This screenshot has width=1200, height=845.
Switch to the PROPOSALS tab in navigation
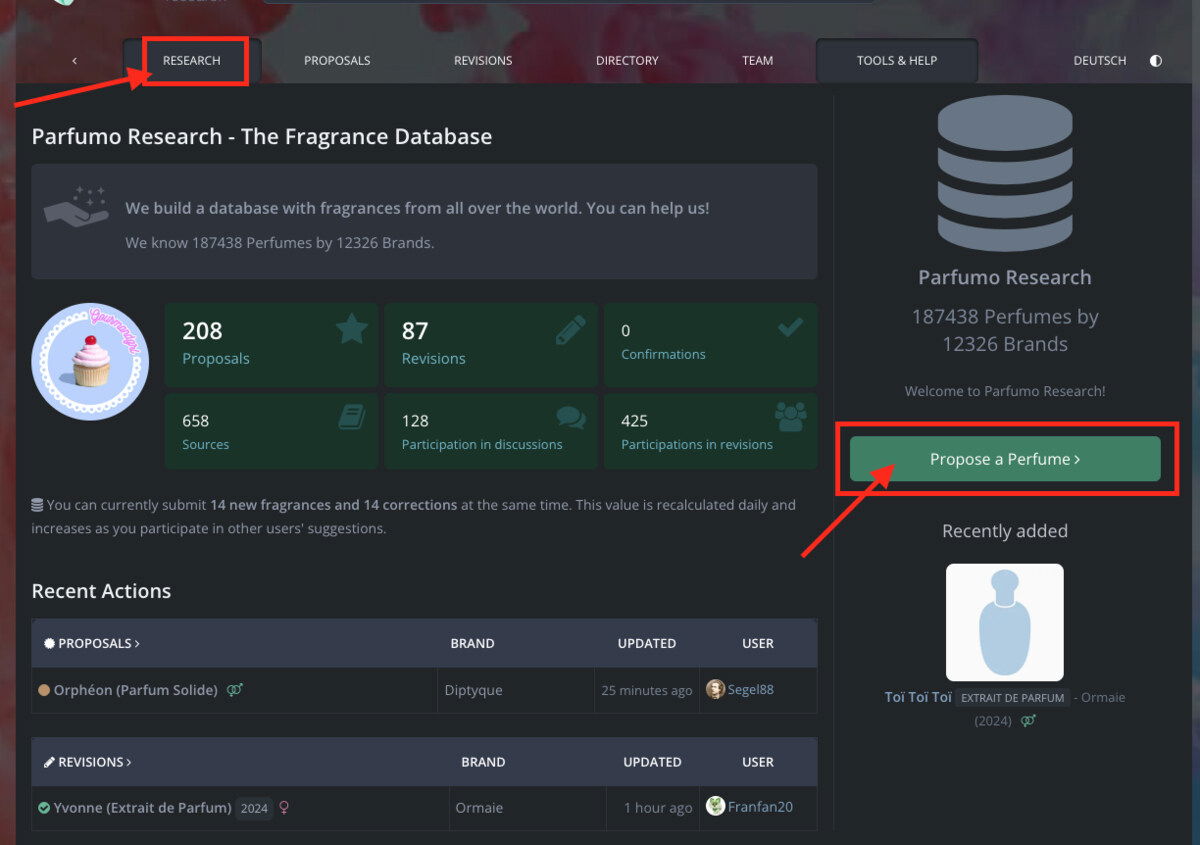click(x=337, y=61)
